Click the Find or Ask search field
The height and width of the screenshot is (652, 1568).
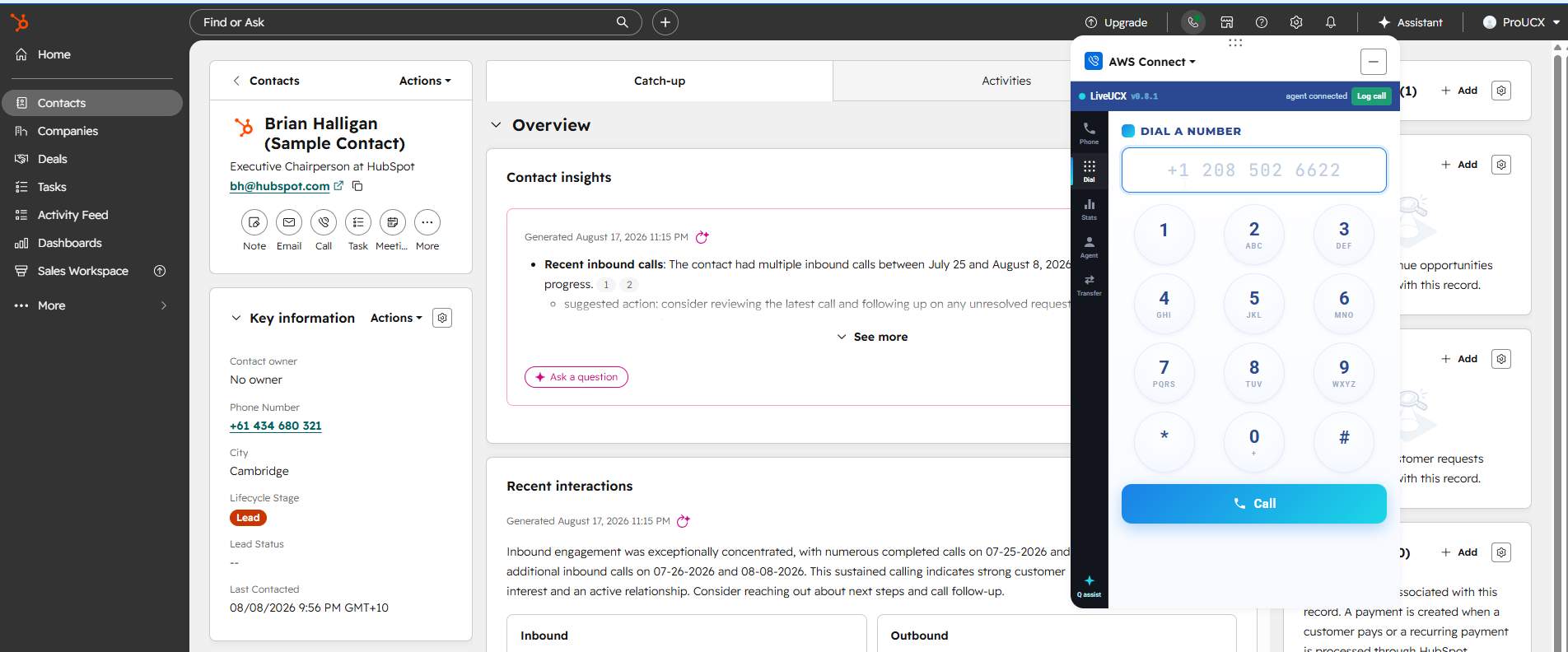click(x=415, y=22)
